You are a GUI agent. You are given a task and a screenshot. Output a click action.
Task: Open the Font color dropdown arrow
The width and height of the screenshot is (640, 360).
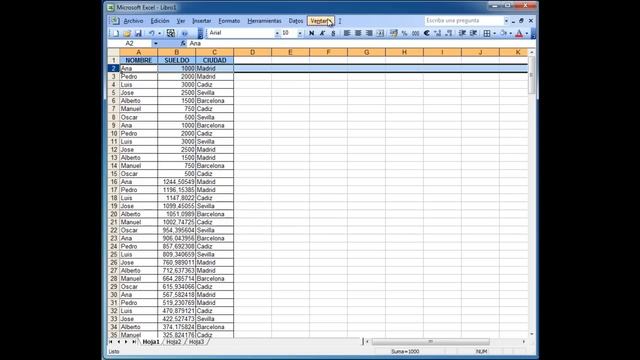point(527,33)
